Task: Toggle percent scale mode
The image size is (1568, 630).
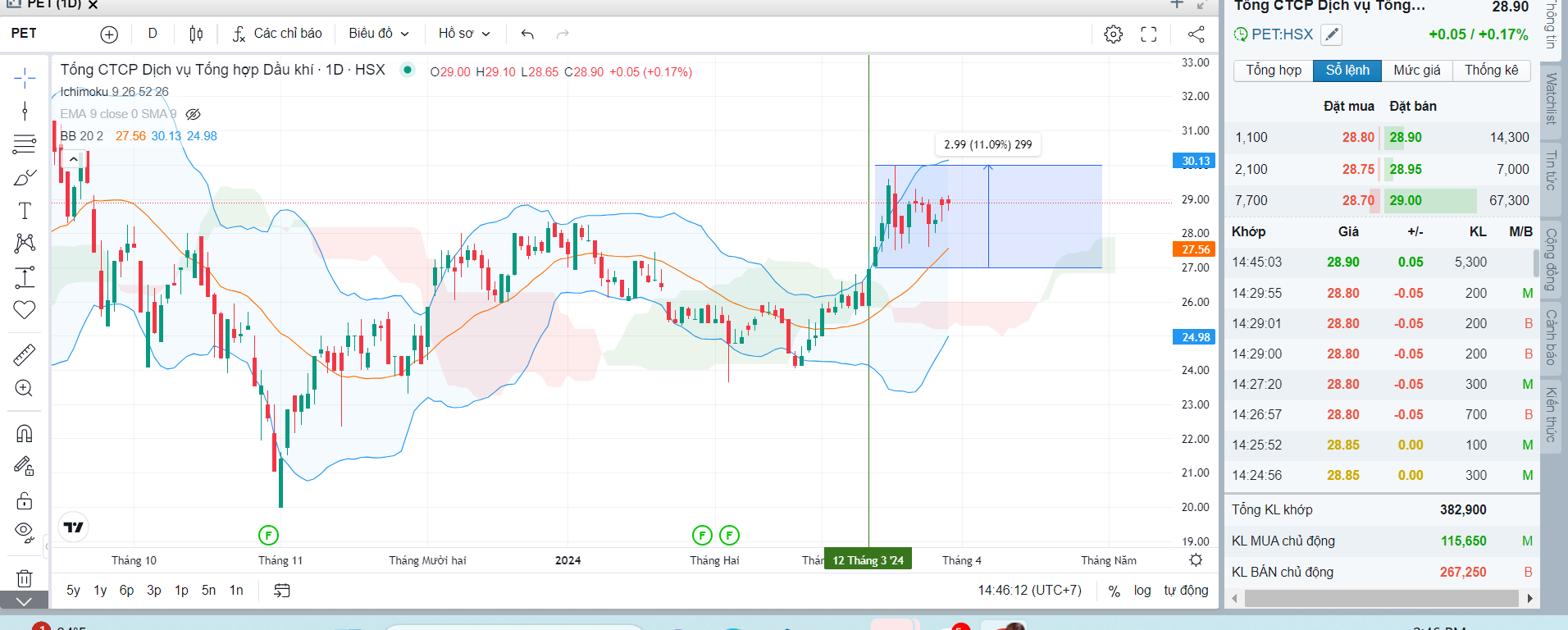Action: (x=1114, y=591)
